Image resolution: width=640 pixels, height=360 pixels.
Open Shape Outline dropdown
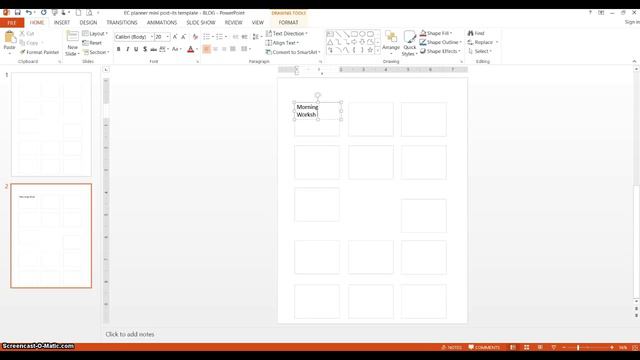[x=441, y=42]
